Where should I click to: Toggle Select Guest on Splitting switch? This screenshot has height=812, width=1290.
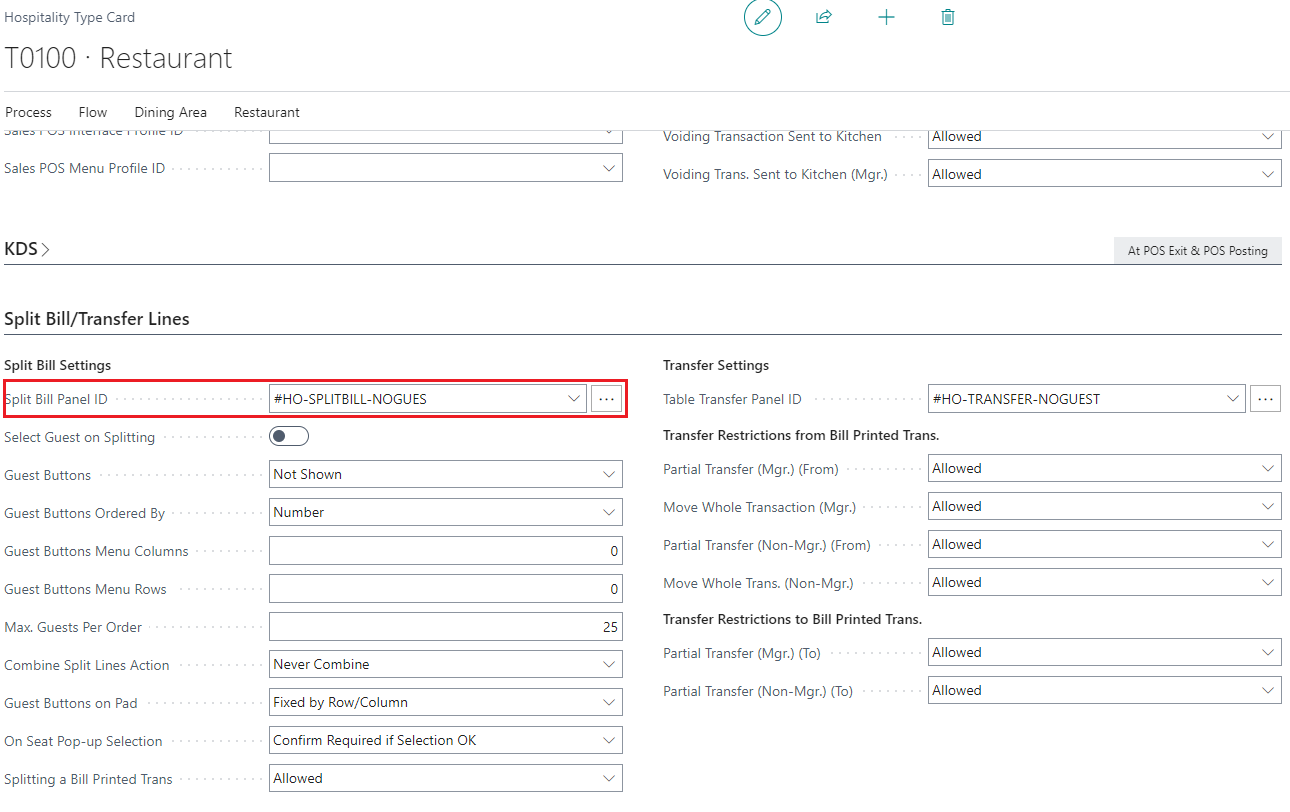[x=289, y=436]
